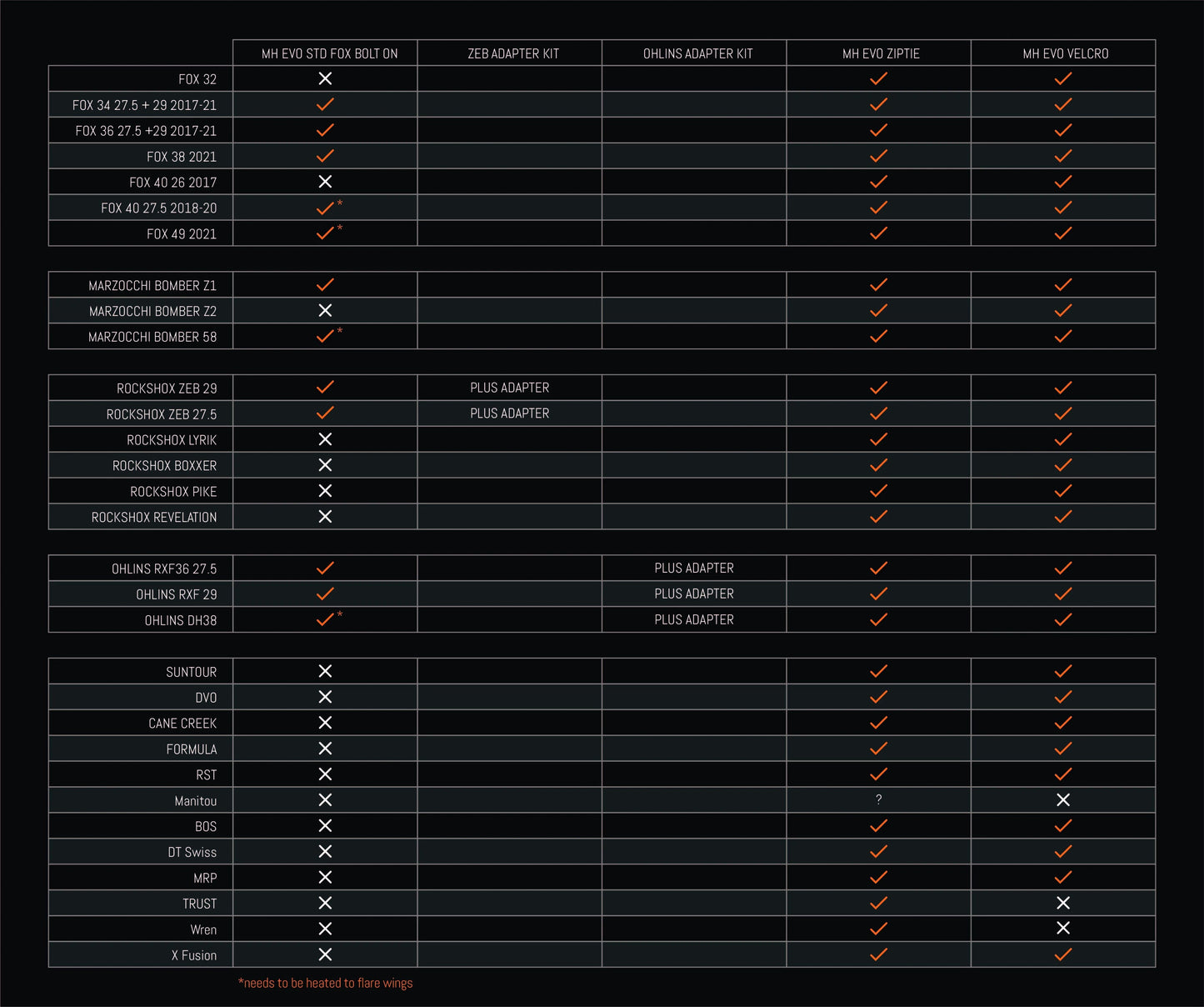This screenshot has height=1007, width=1204.
Task: Click the bolt-on checkmark for Marzocchi Bomber Z1
Action: click(325, 285)
